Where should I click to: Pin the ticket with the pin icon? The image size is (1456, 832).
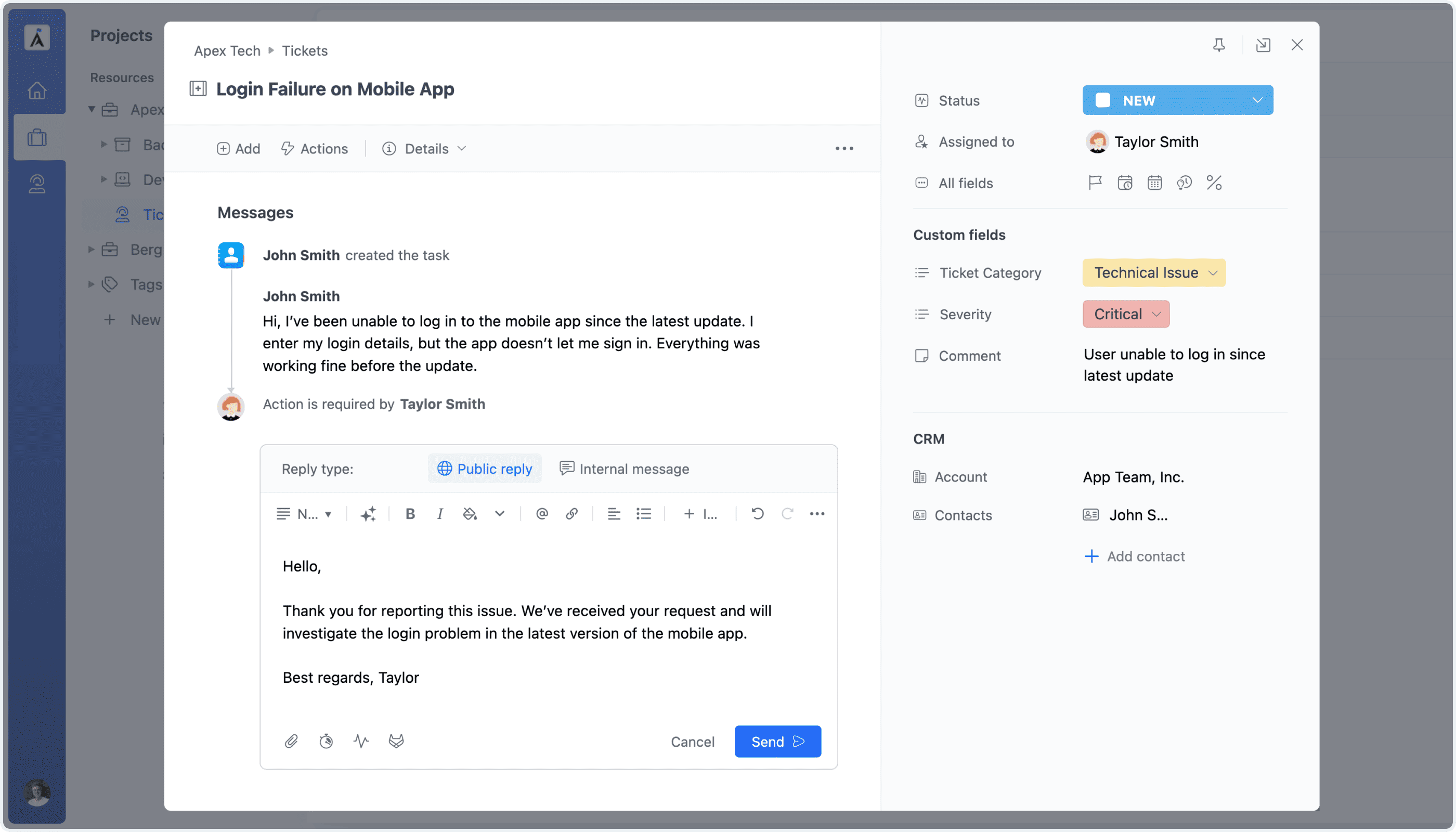point(1219,45)
